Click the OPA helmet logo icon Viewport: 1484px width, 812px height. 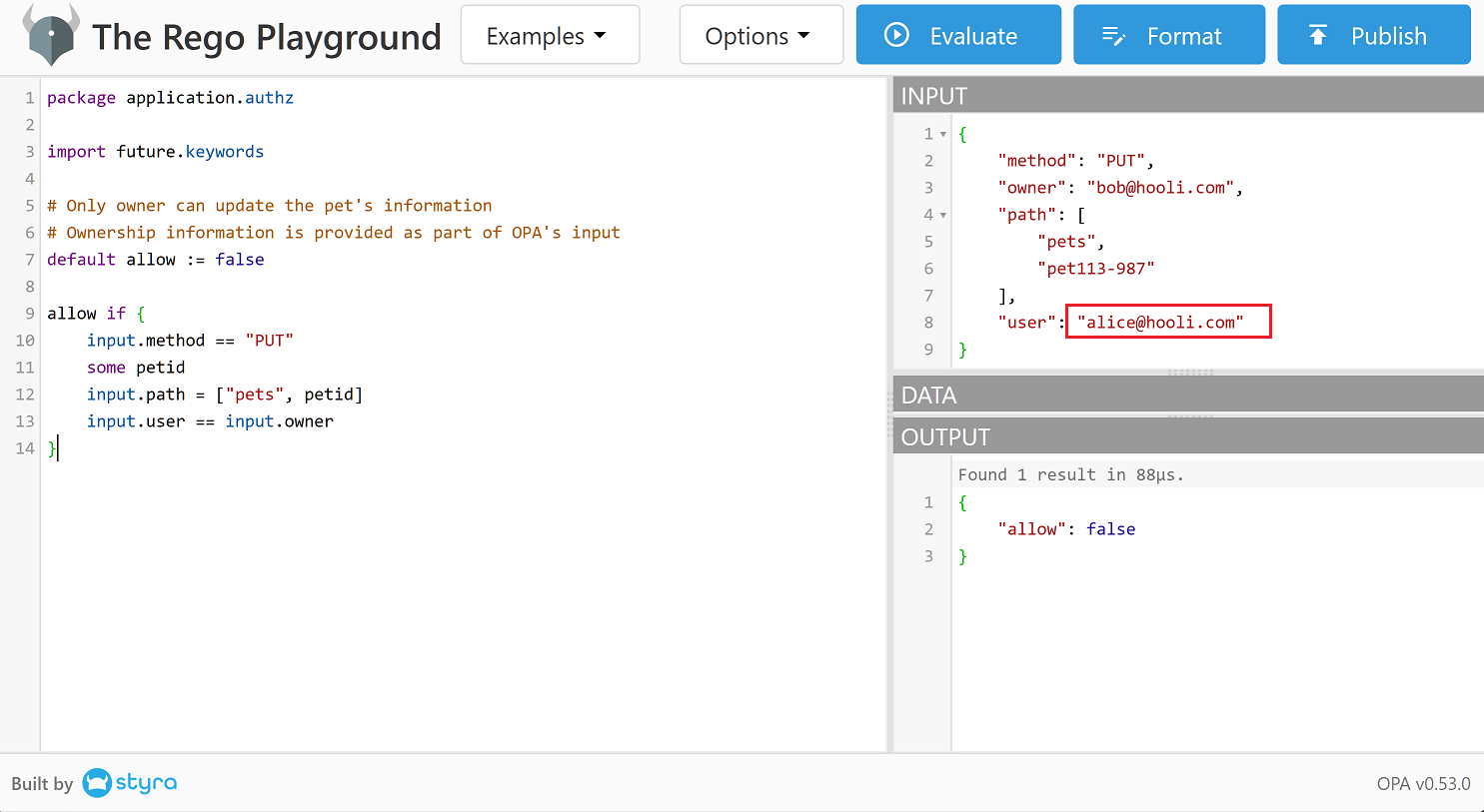tap(52, 36)
